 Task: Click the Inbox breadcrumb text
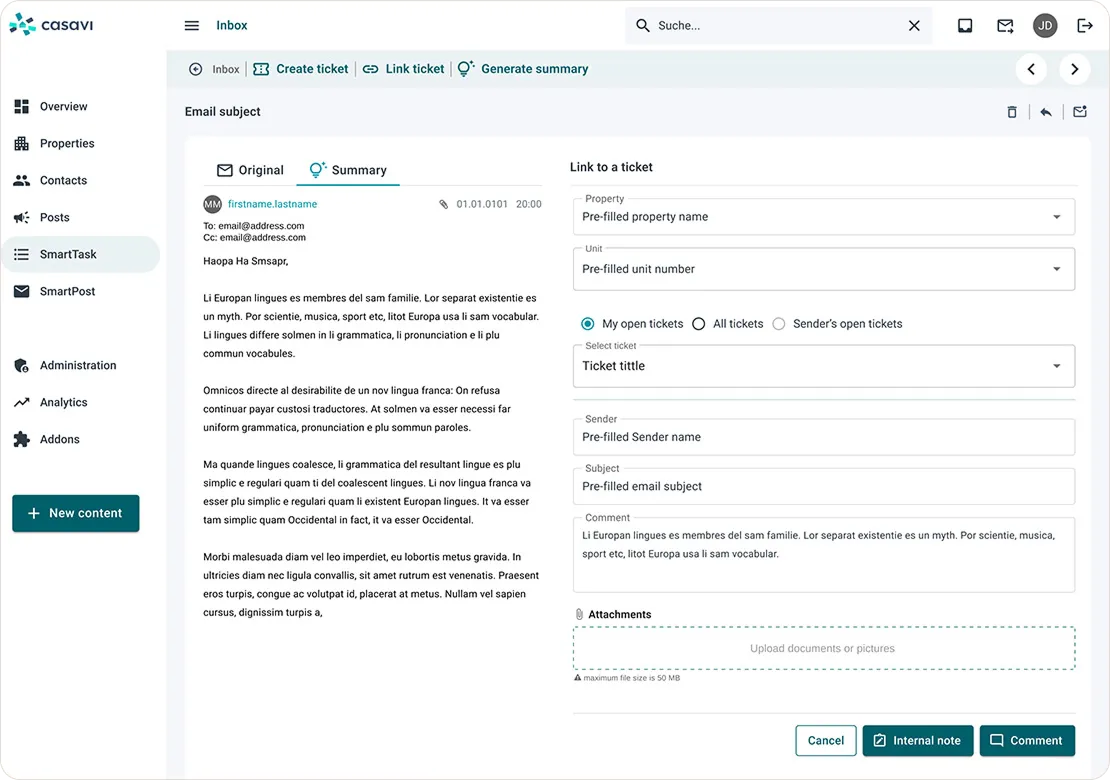click(x=226, y=69)
